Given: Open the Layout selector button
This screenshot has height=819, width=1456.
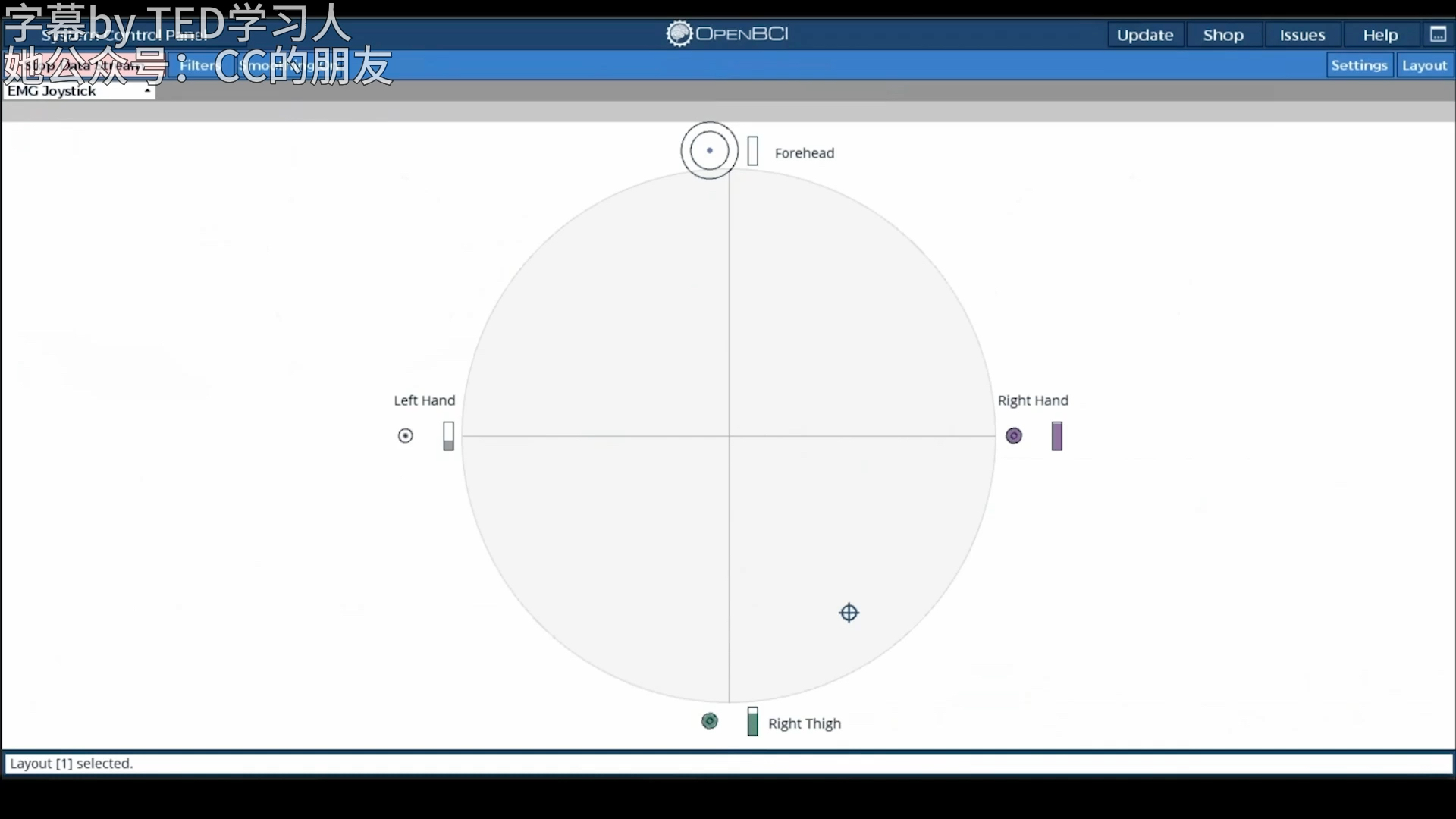Looking at the screenshot, I should click(1424, 65).
